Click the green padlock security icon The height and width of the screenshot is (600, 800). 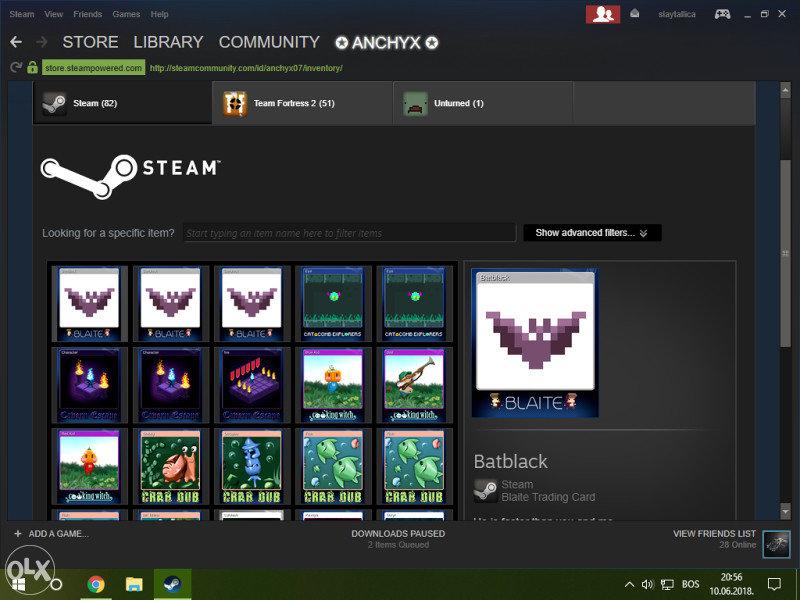point(32,67)
